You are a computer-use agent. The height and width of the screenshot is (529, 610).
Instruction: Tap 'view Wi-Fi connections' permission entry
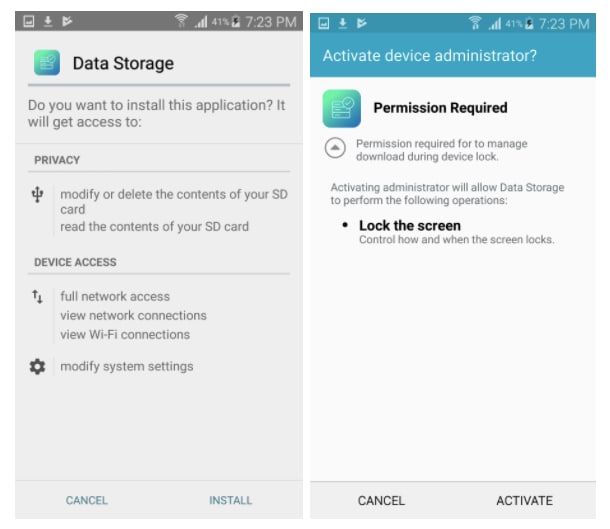[125, 335]
